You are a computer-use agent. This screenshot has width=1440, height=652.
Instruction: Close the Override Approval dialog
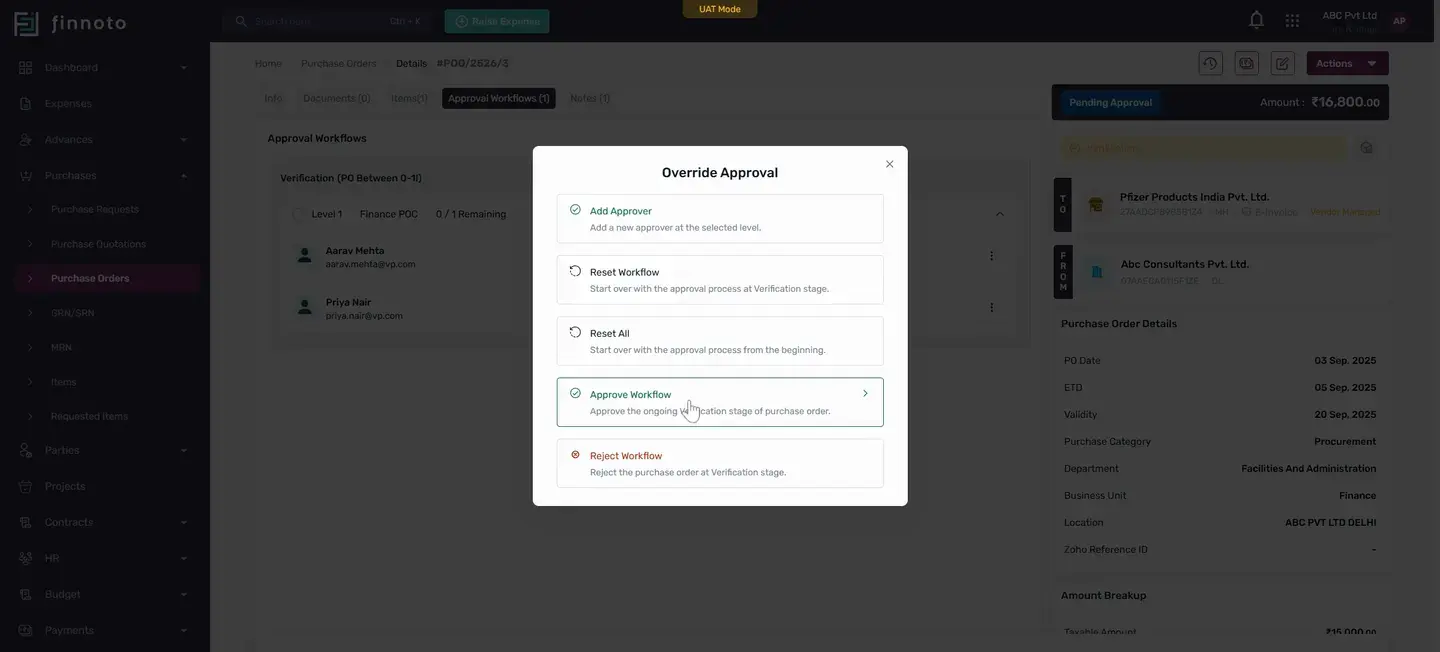889,164
